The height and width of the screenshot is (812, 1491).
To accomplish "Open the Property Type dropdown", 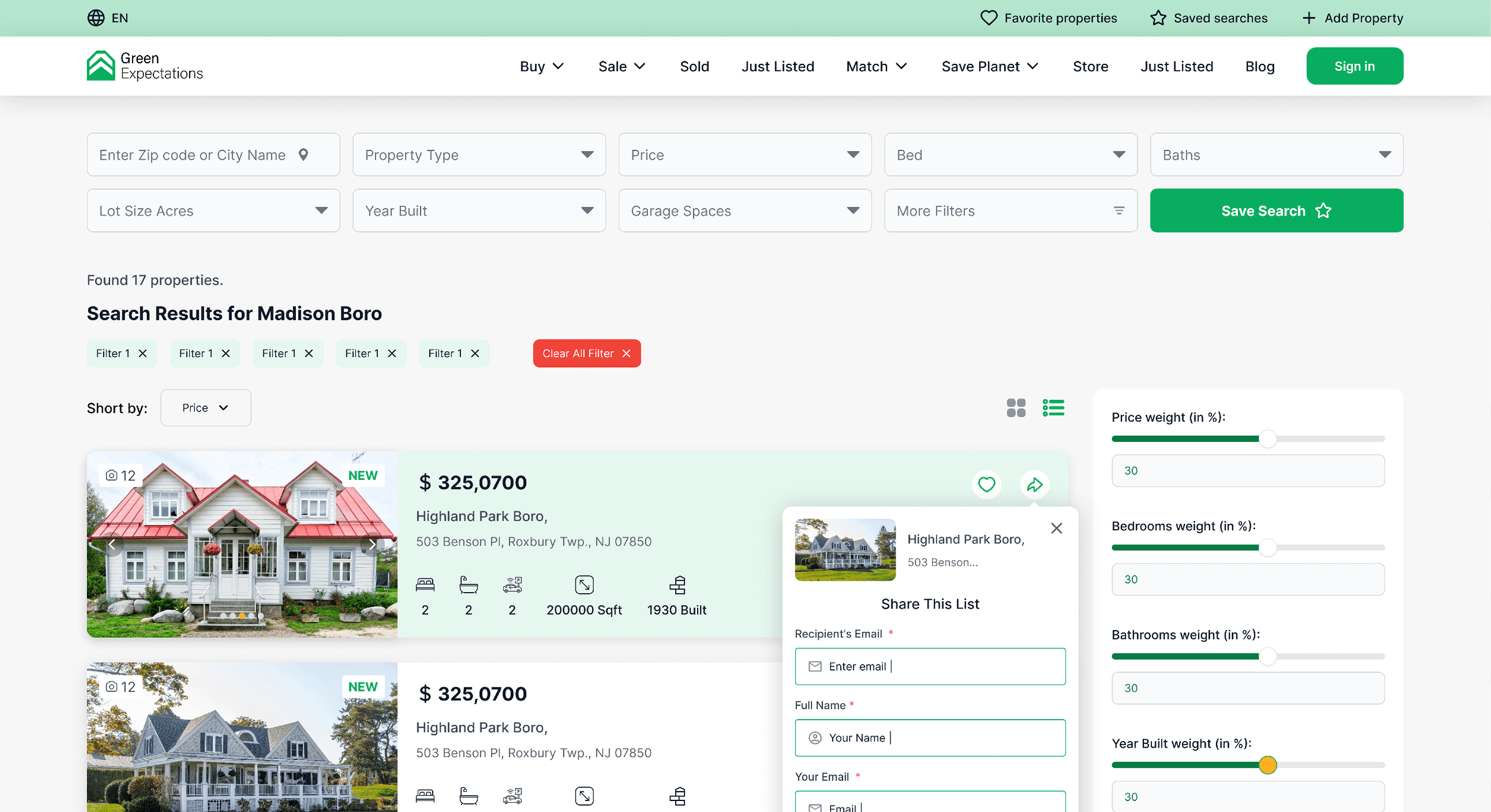I will point(479,155).
